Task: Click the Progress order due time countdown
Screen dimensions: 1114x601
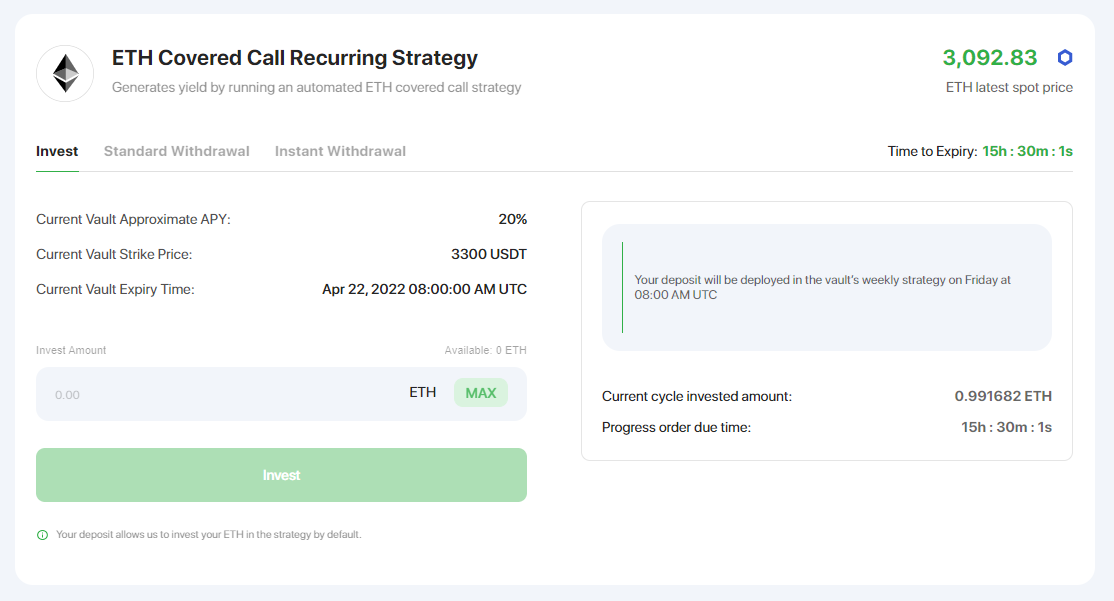Action: pos(1006,428)
